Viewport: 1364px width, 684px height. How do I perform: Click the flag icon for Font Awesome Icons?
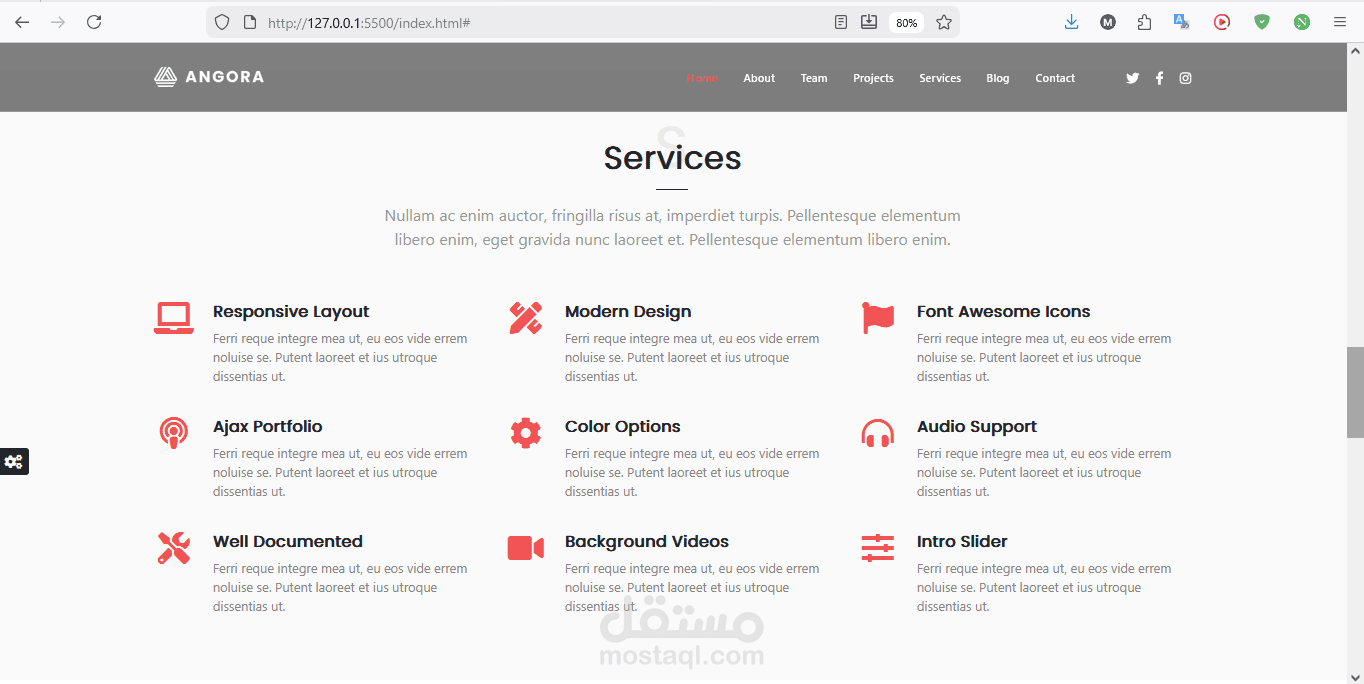pyautogui.click(x=878, y=318)
